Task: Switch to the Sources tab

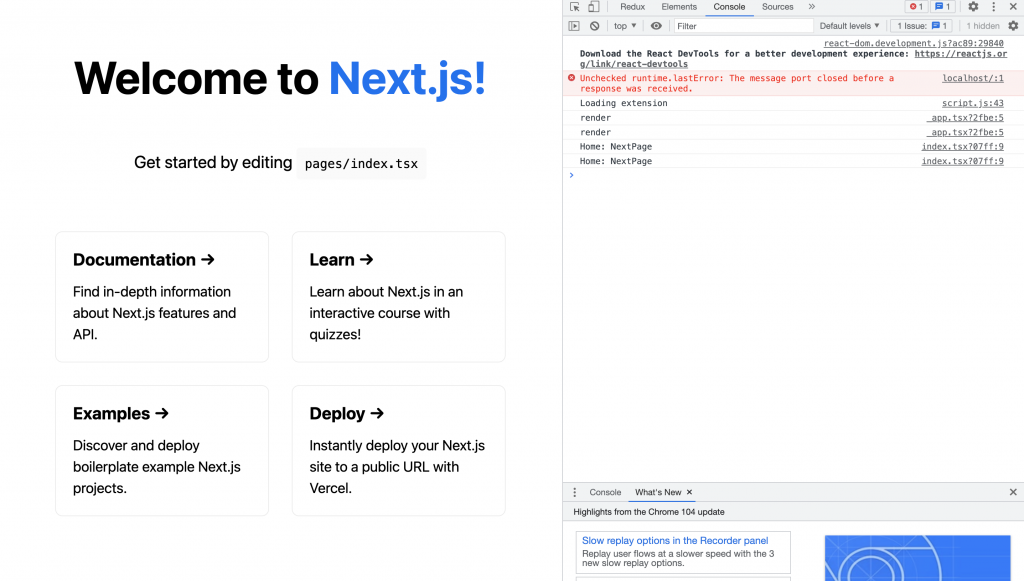Action: coord(777,7)
